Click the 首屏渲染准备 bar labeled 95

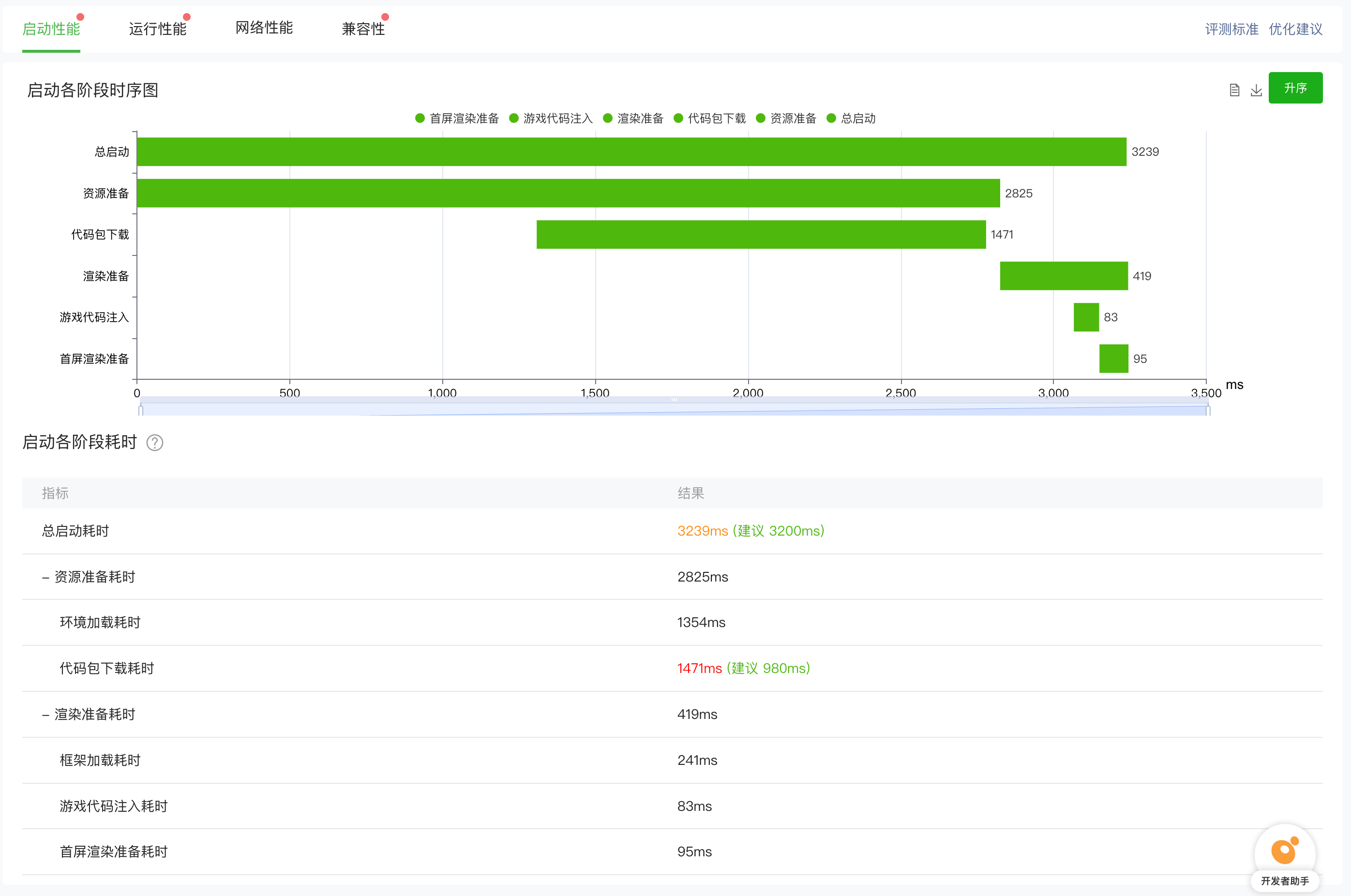(x=1113, y=358)
